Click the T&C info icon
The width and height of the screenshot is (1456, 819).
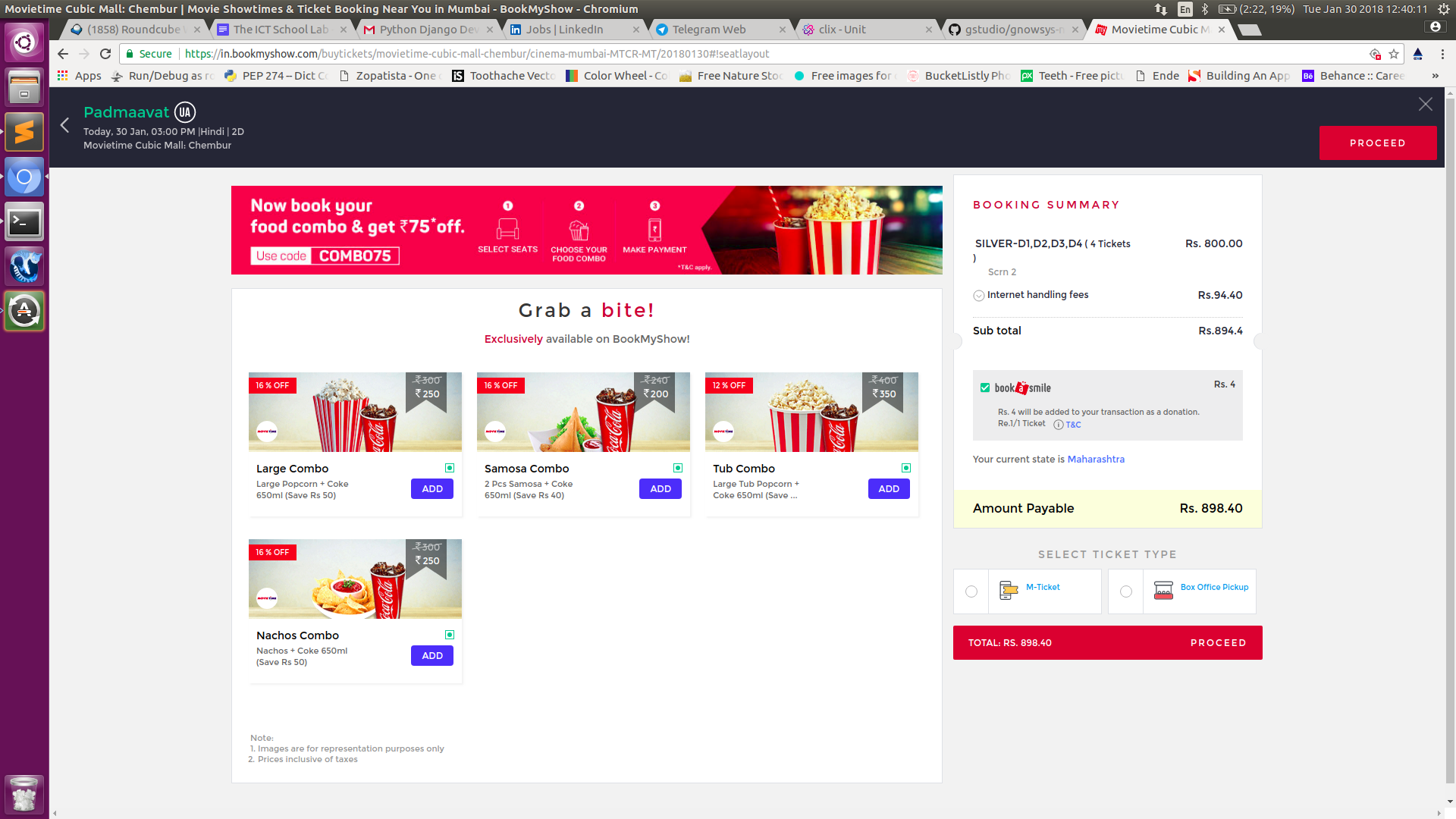(1059, 425)
